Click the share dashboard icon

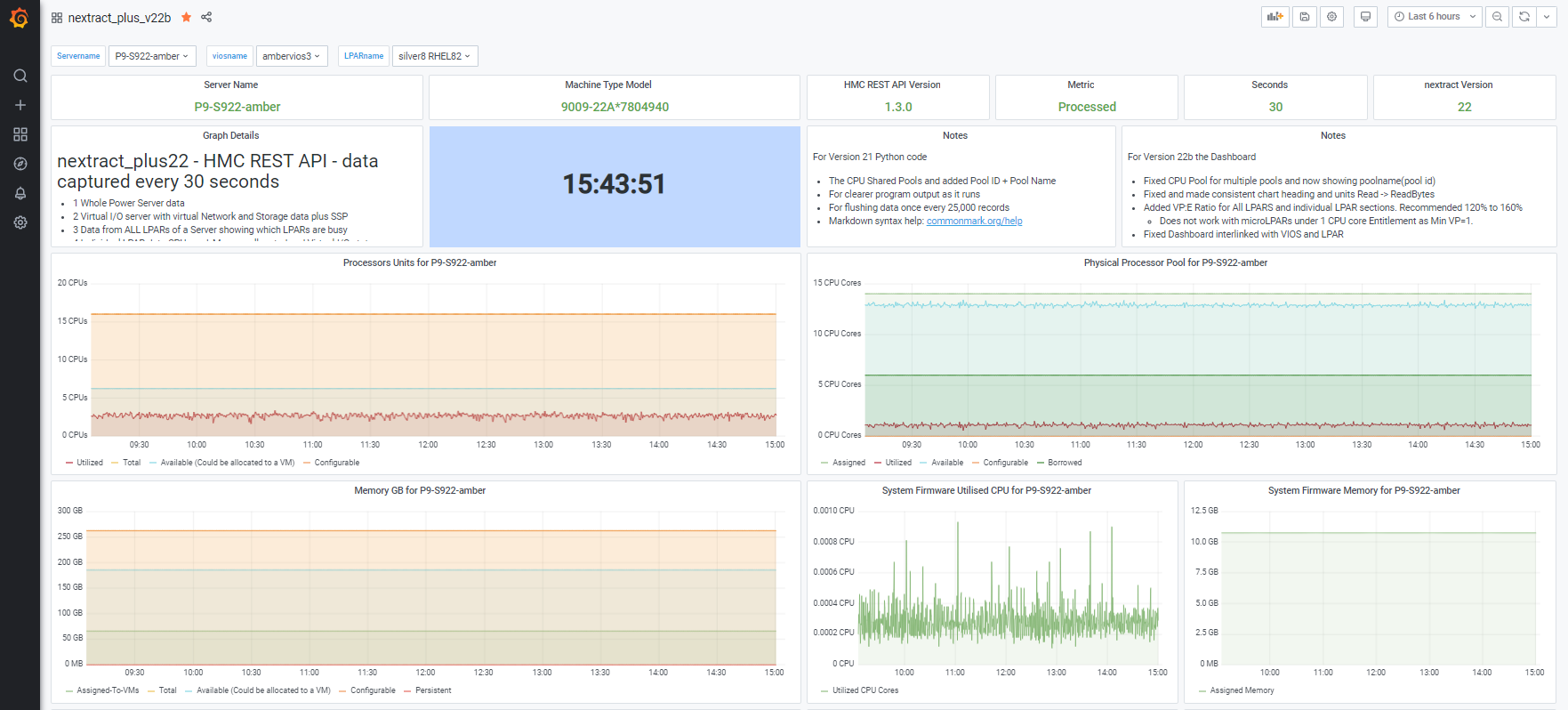[x=206, y=17]
